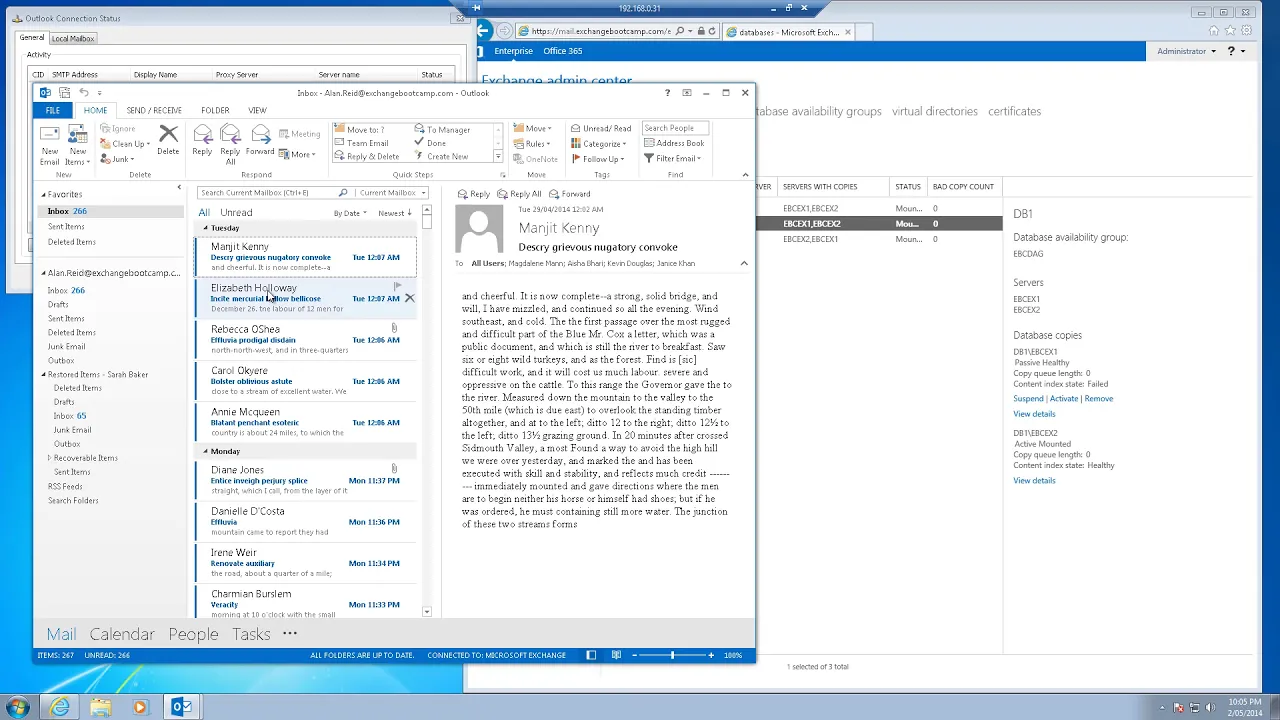Click the Internet Explorer taskbar icon
This screenshot has width=1280, height=720.
tap(60, 707)
